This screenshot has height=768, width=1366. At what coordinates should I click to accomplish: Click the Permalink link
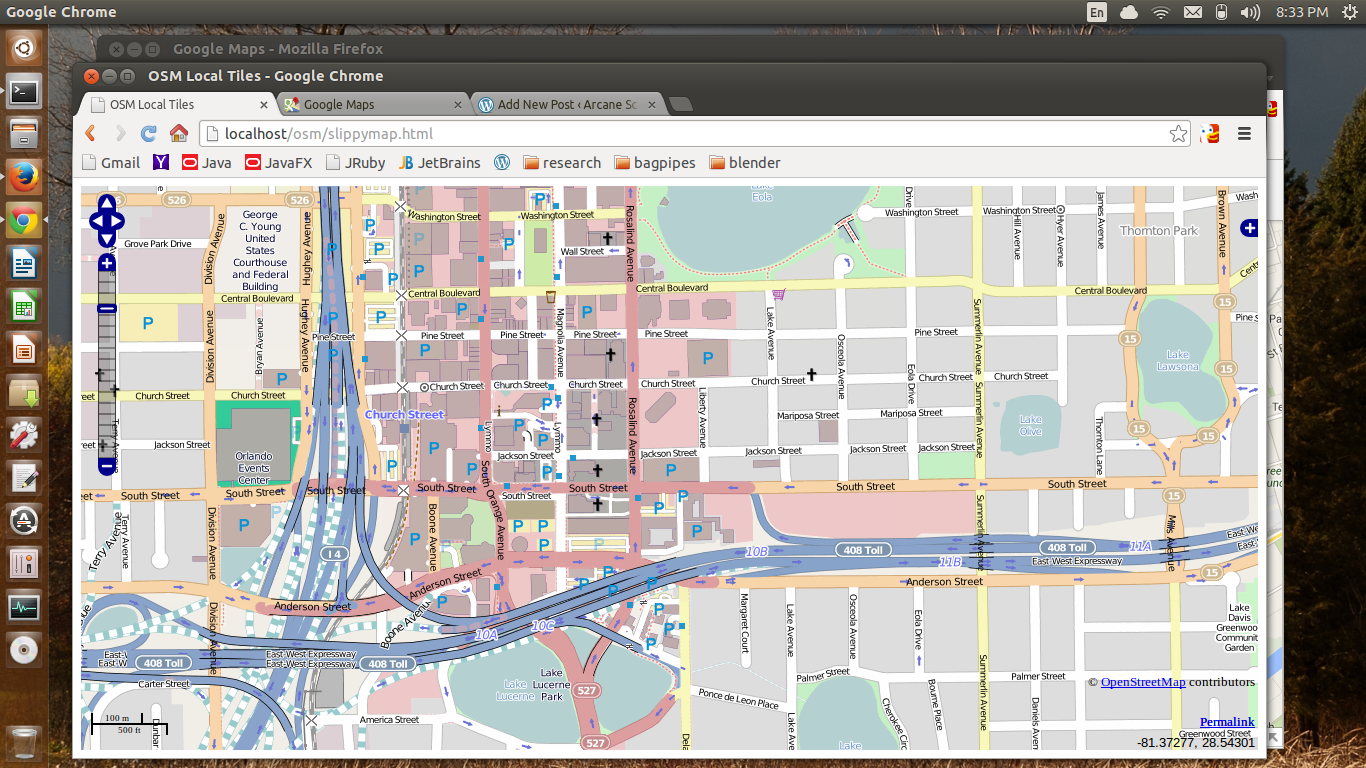pyautogui.click(x=1227, y=722)
